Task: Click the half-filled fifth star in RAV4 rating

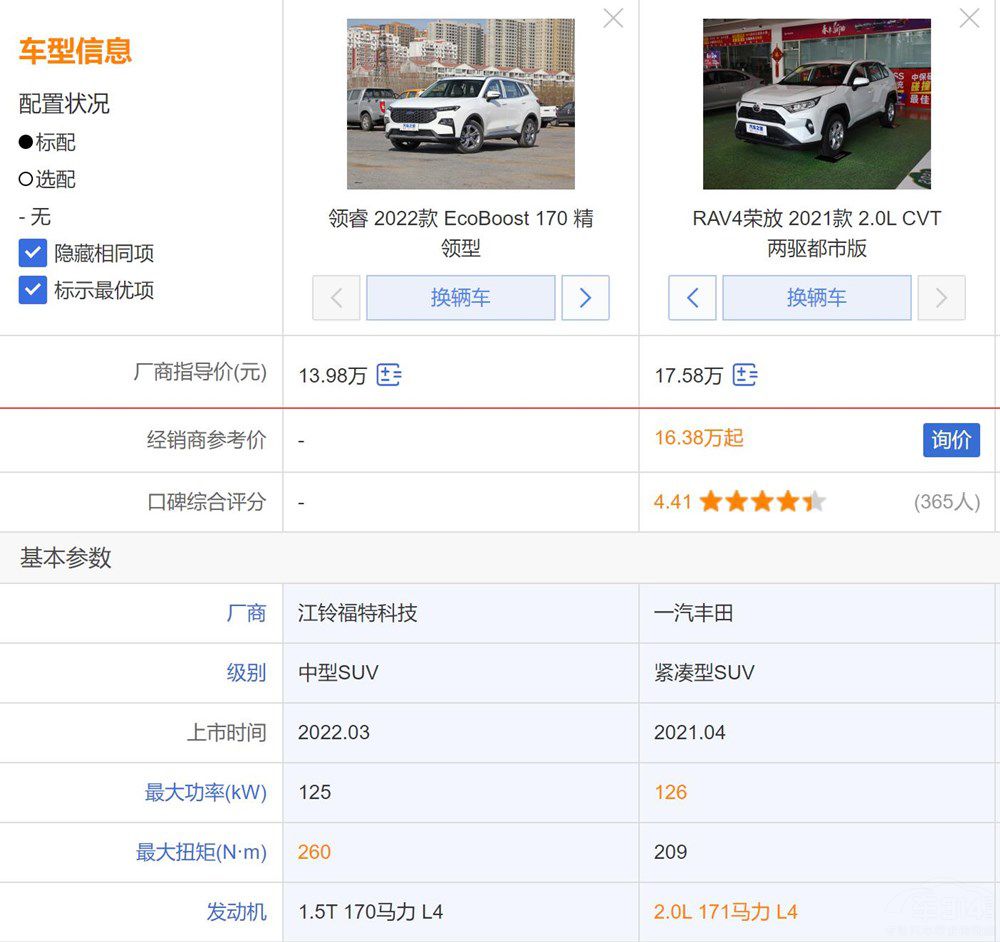Action: 814,501
